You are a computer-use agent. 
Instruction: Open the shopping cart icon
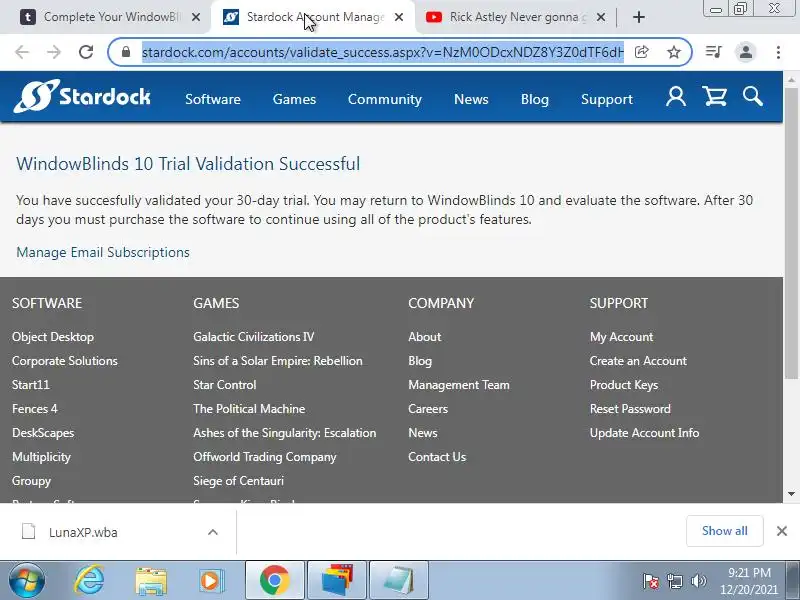(x=714, y=96)
